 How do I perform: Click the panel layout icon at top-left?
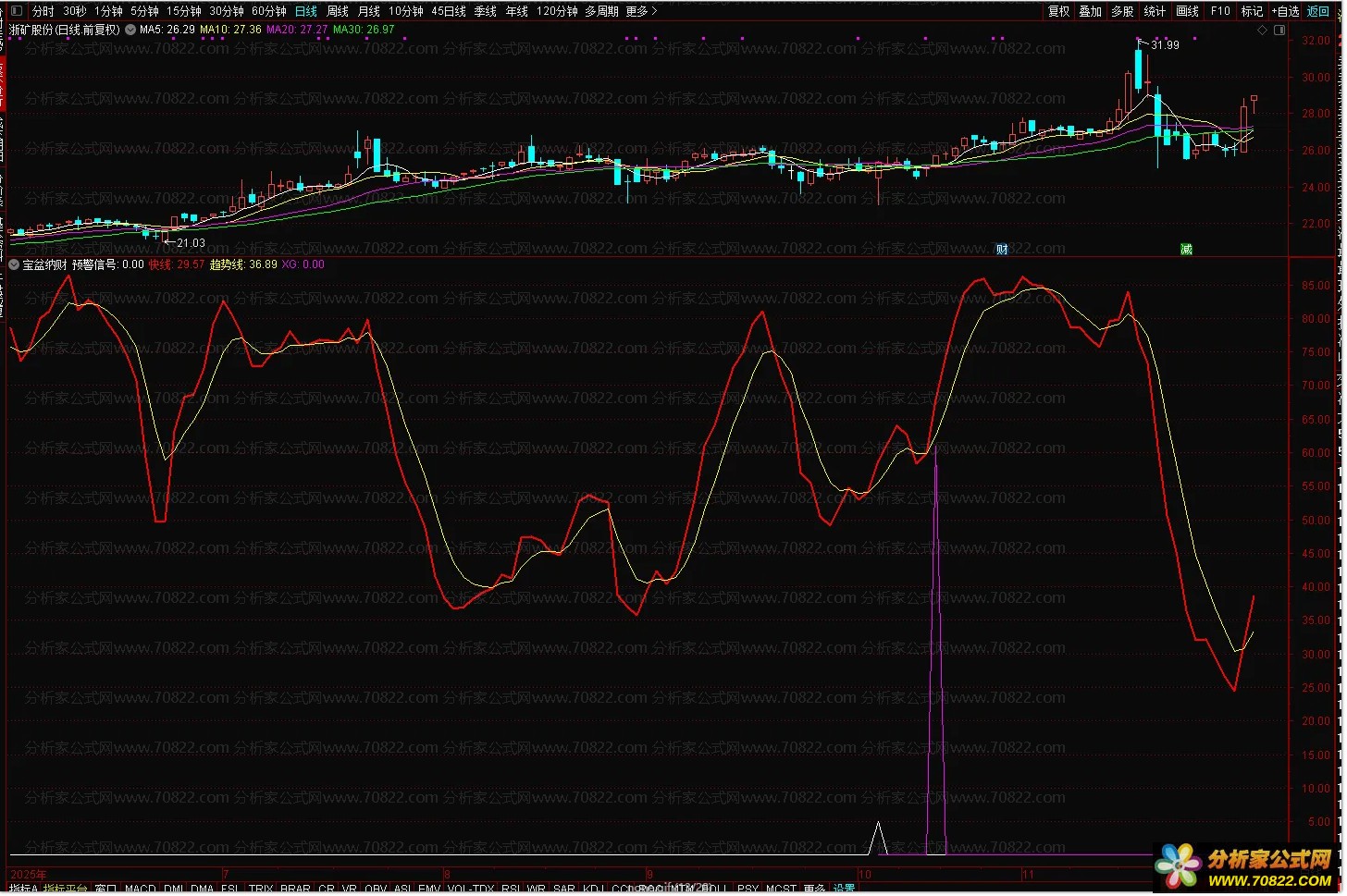click(17, 11)
